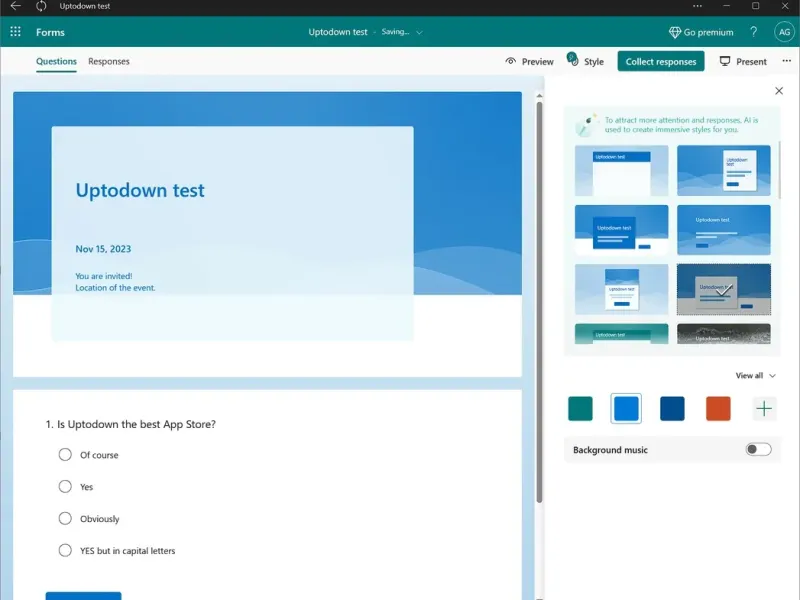Click the scrollbar up arrow of form
This screenshot has width=800, height=600.
point(539,96)
